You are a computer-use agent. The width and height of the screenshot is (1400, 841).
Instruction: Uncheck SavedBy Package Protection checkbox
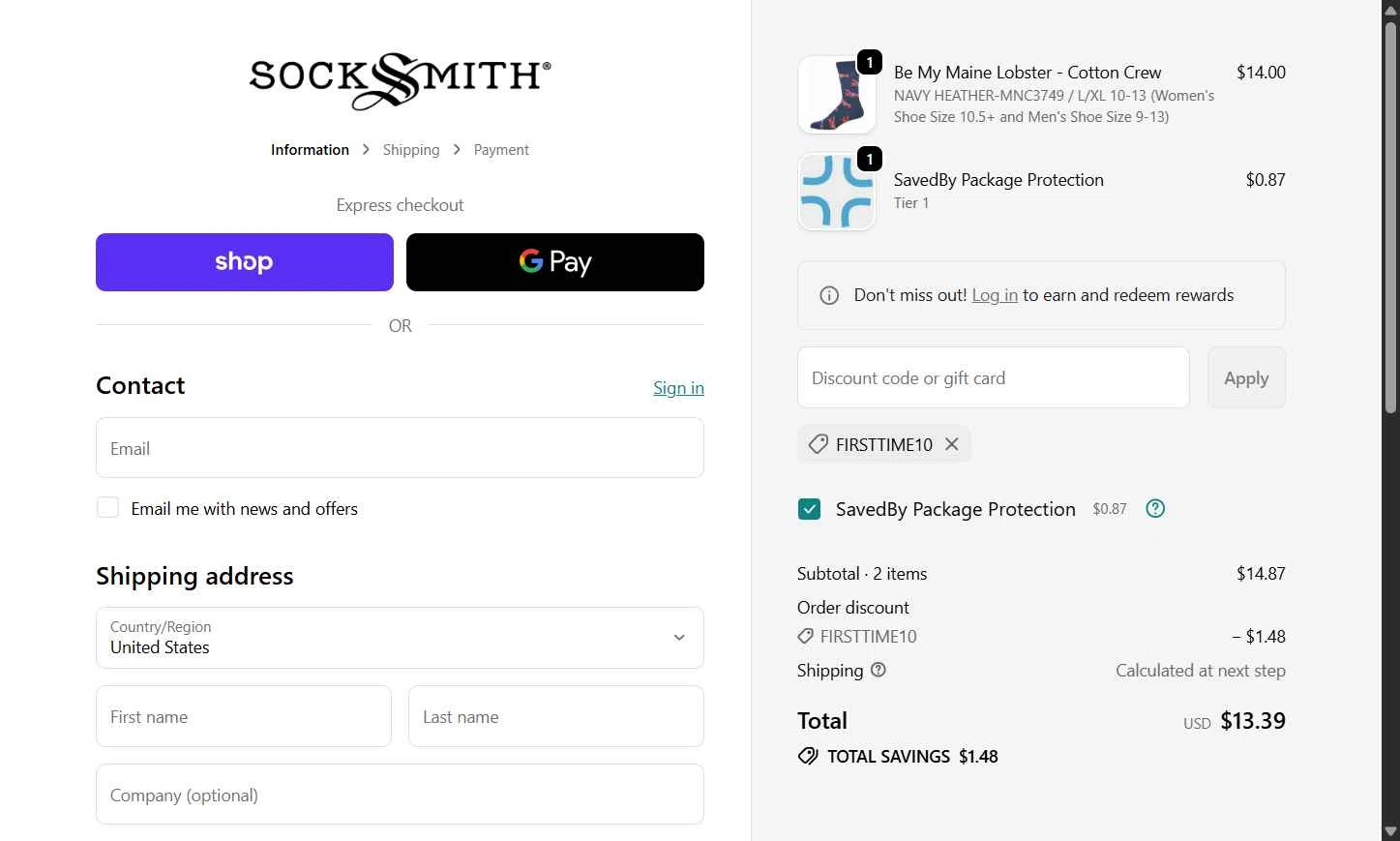[x=809, y=509]
